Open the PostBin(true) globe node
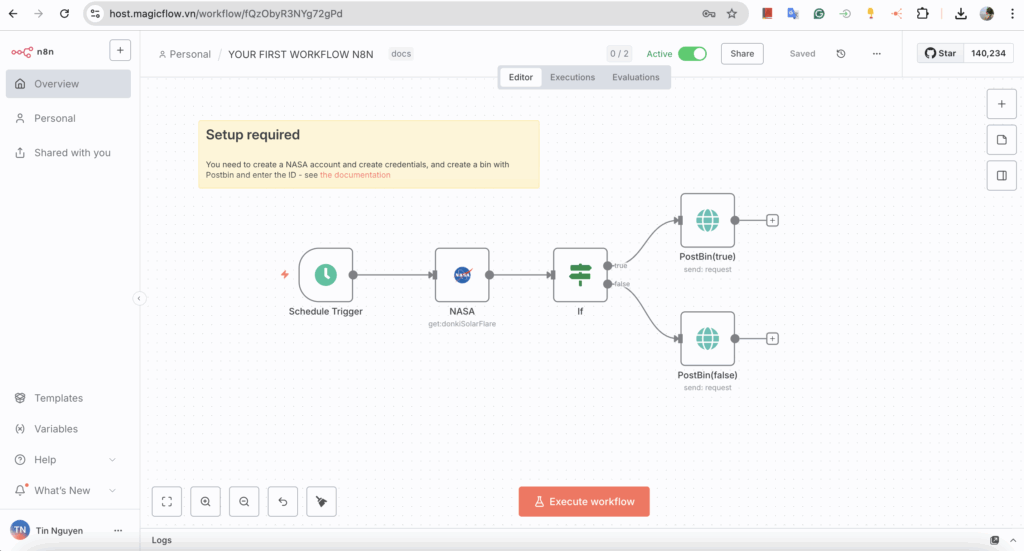Screen dimensions: 1024x551 [707, 220]
